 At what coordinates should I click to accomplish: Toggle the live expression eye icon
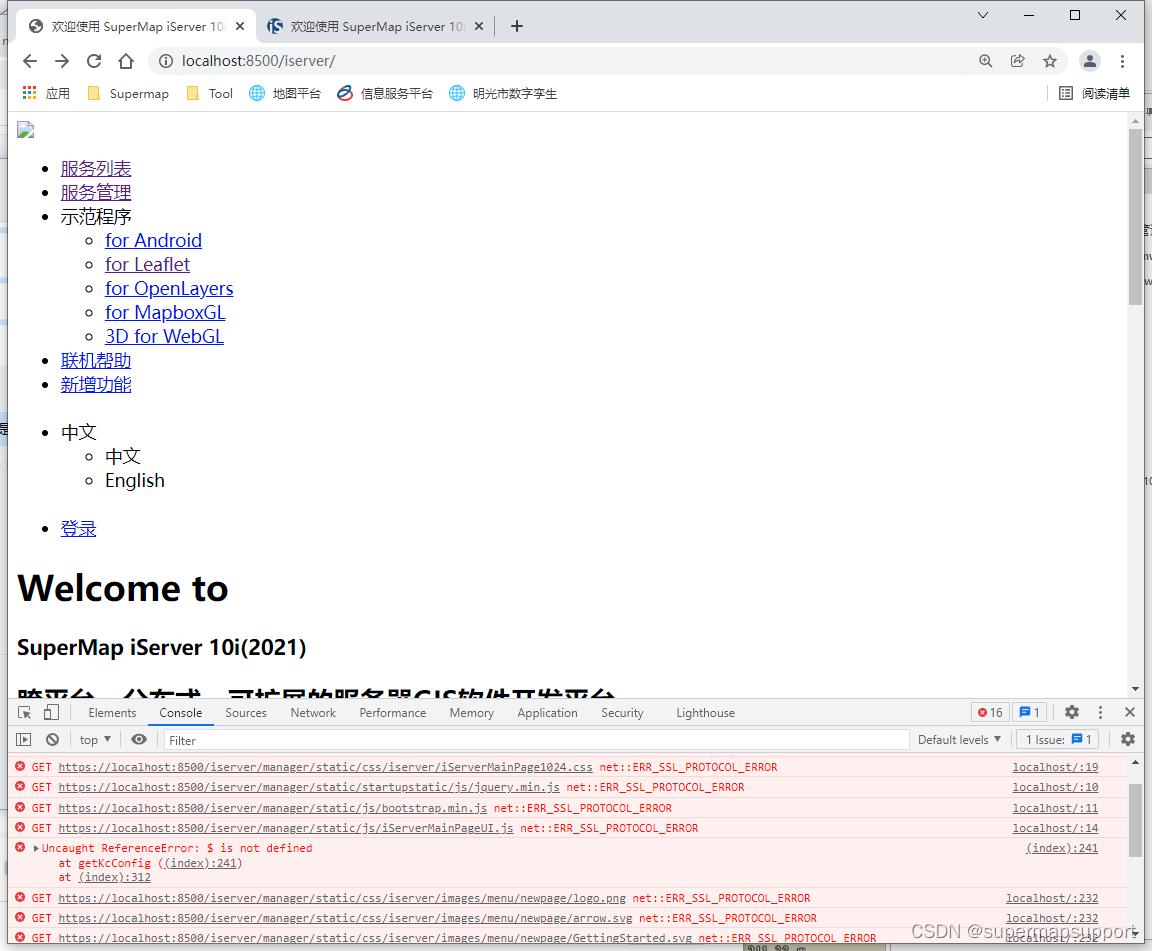[139, 740]
